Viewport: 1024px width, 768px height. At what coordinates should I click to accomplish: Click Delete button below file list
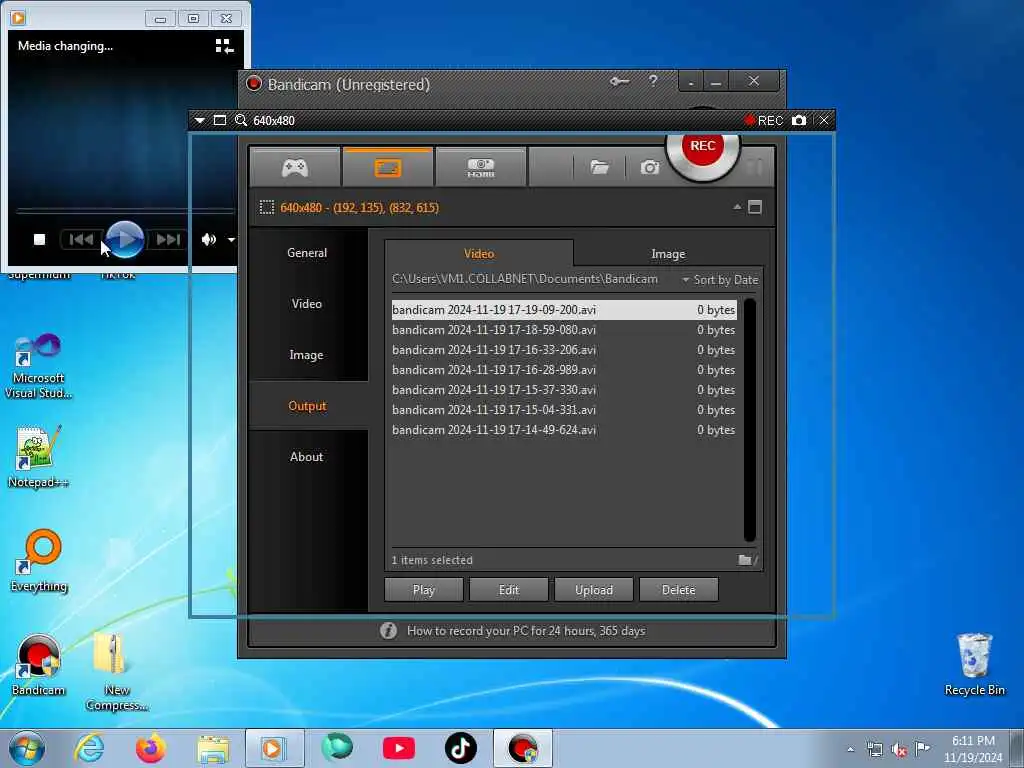pyautogui.click(x=679, y=590)
